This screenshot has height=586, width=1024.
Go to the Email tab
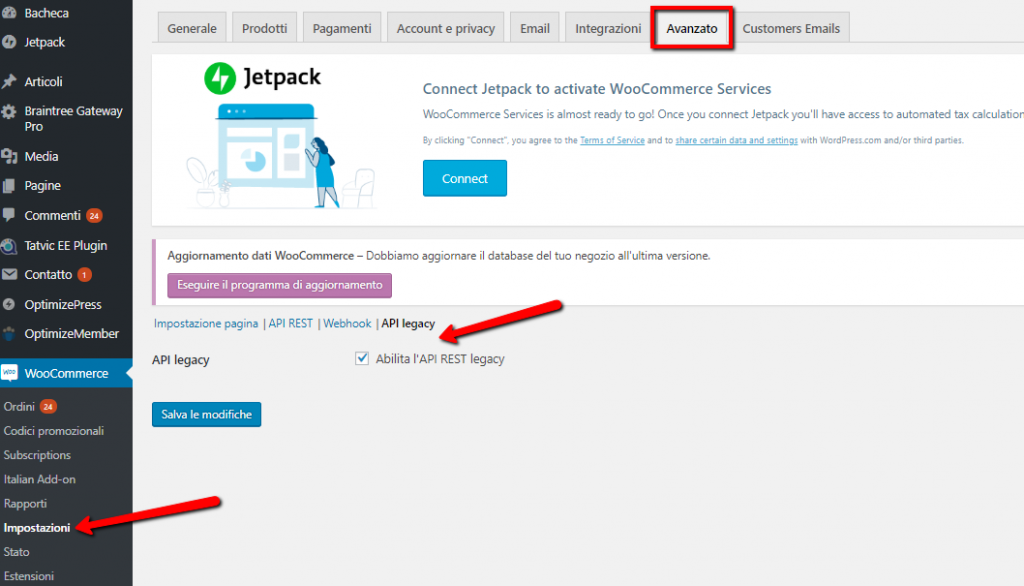(535, 28)
